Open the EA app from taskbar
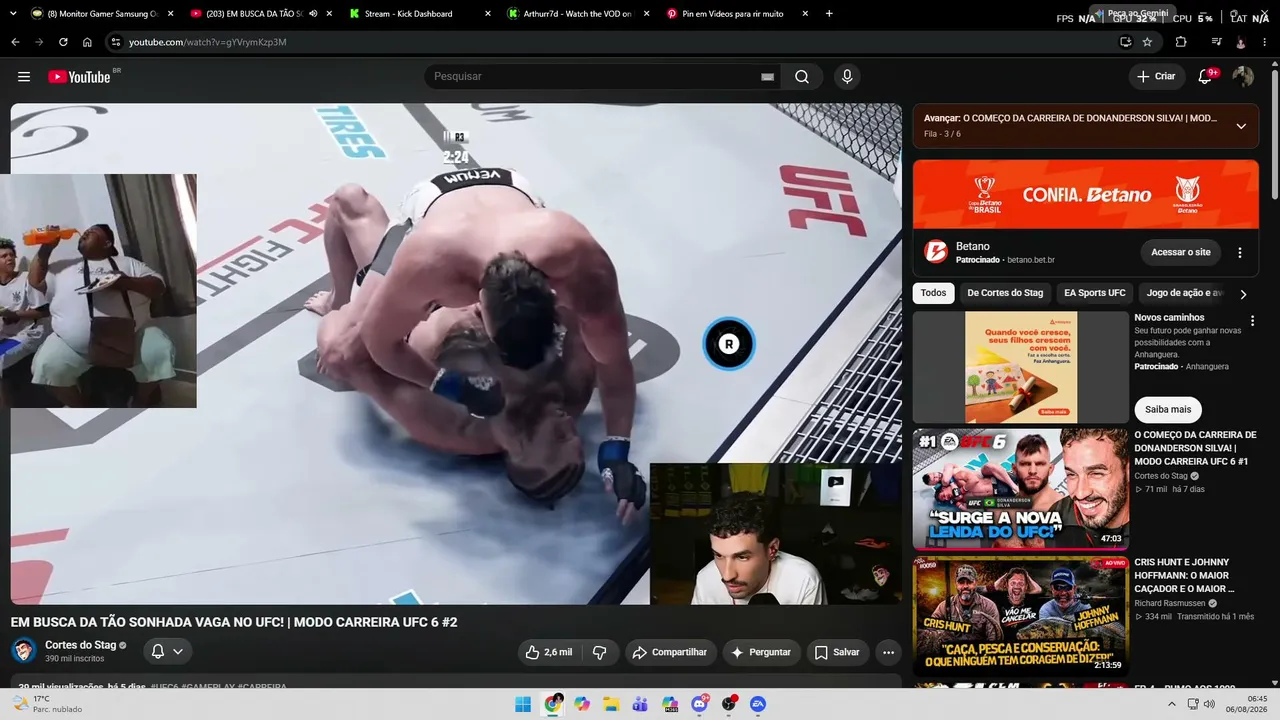Viewport: 1280px width, 720px height. point(758,704)
